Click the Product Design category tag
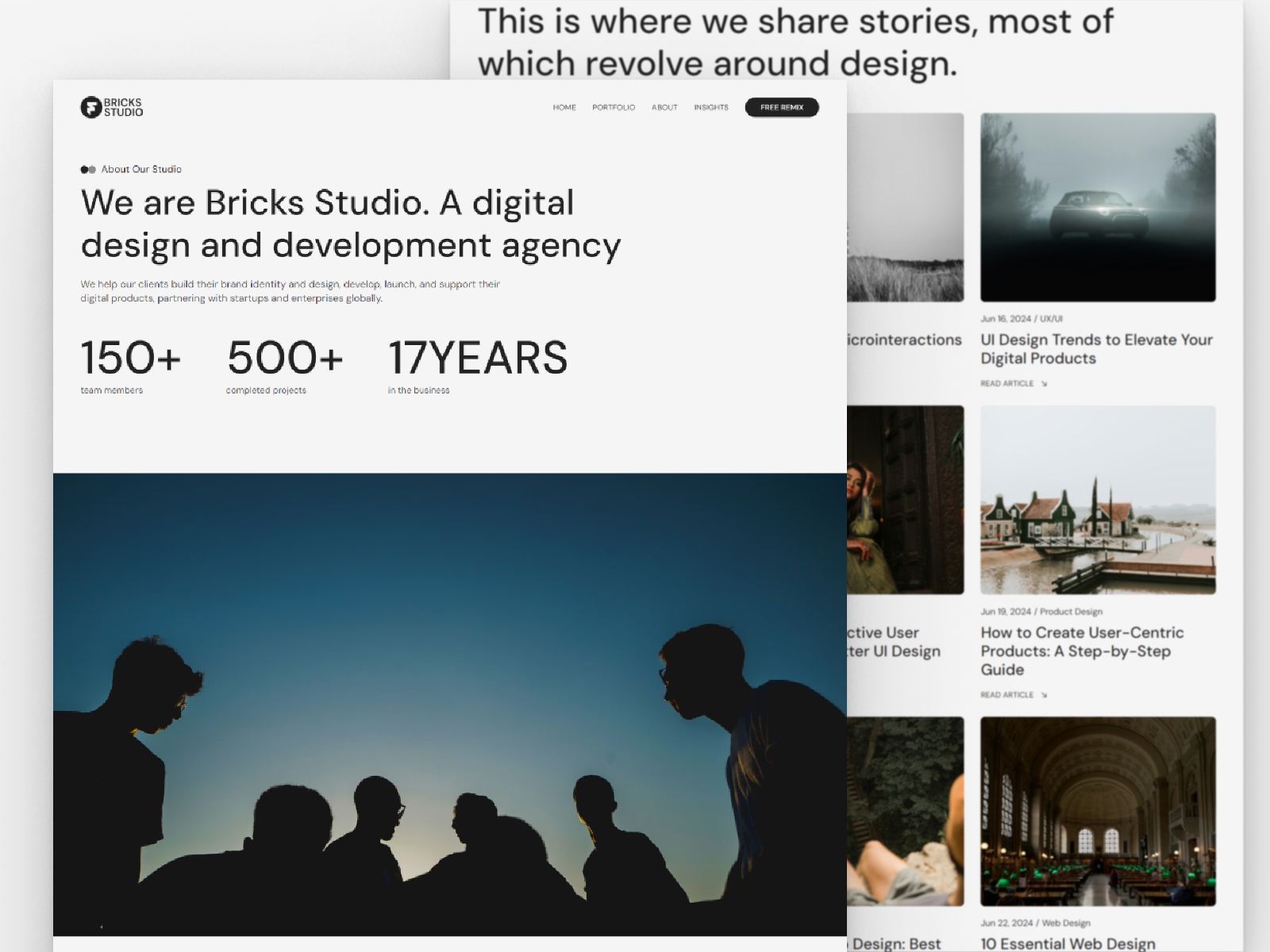Screen dimensions: 1270x952 click(x=1071, y=611)
